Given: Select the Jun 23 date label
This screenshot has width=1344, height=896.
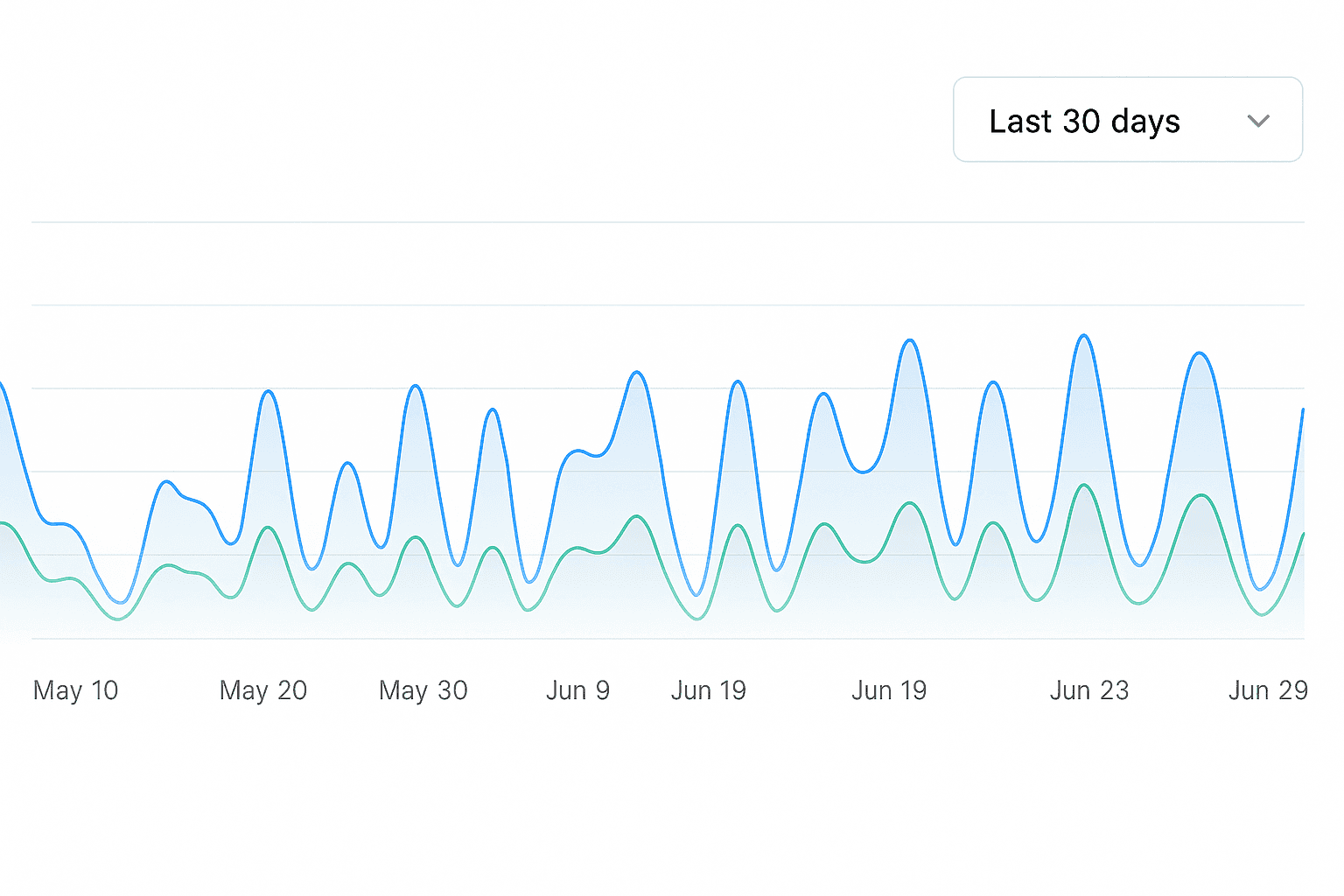Looking at the screenshot, I should pos(1088,690).
